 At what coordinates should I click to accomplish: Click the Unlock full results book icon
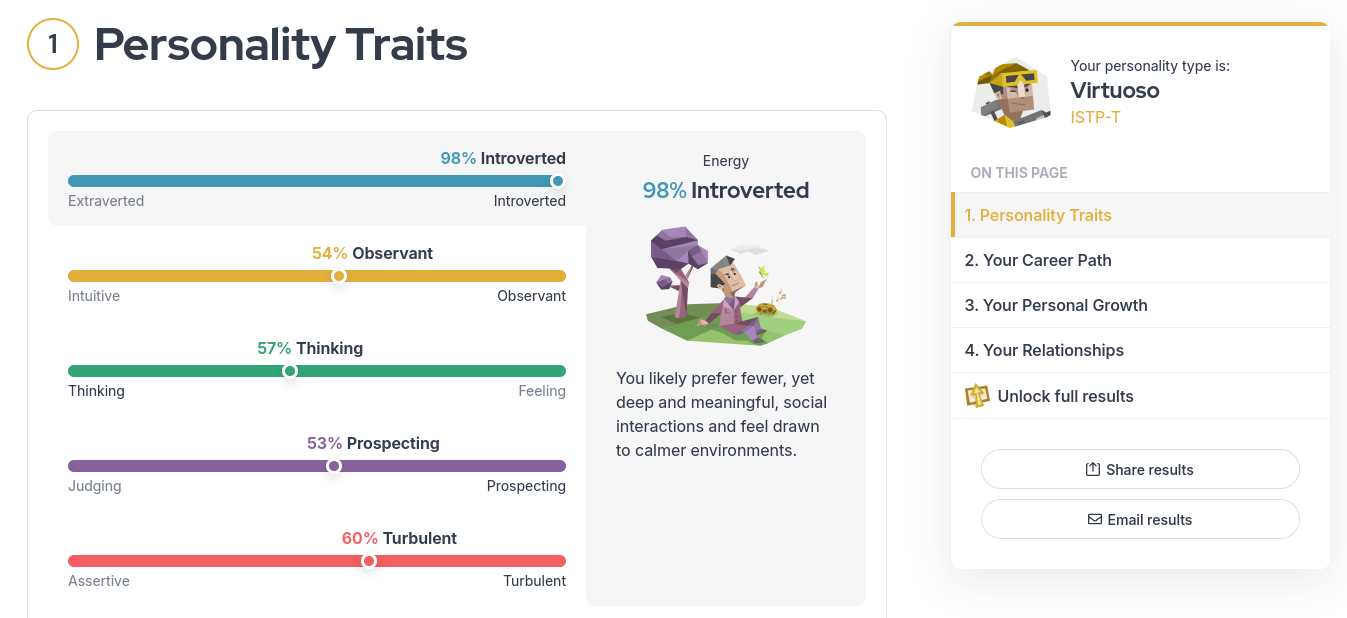pyautogui.click(x=977, y=396)
